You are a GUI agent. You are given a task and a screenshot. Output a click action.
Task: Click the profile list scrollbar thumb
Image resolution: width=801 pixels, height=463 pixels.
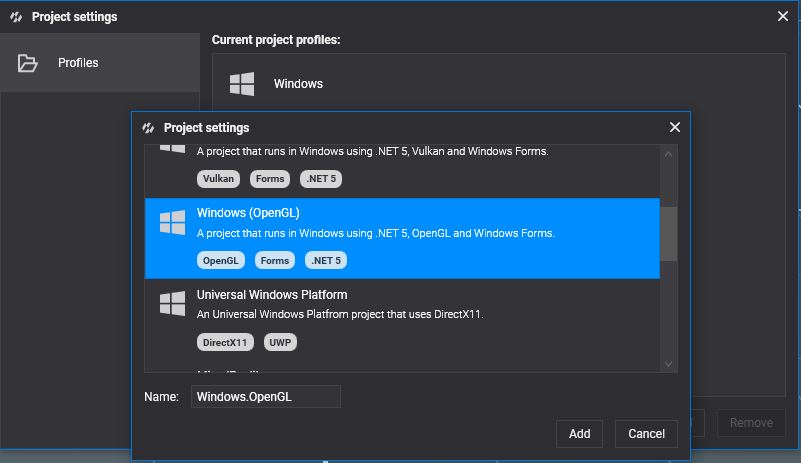tap(668, 234)
